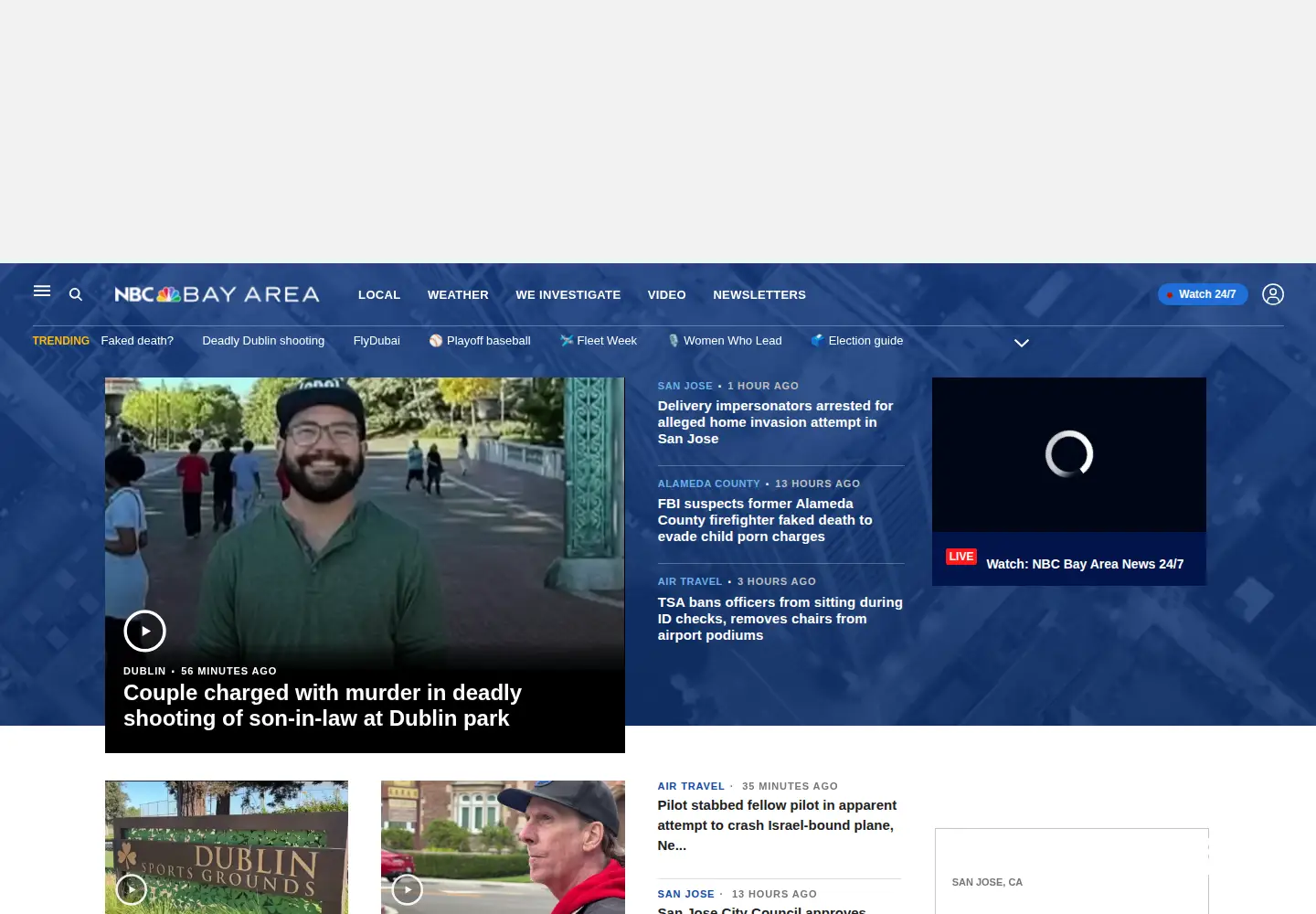Read Couple charged with murder headline

point(323,706)
